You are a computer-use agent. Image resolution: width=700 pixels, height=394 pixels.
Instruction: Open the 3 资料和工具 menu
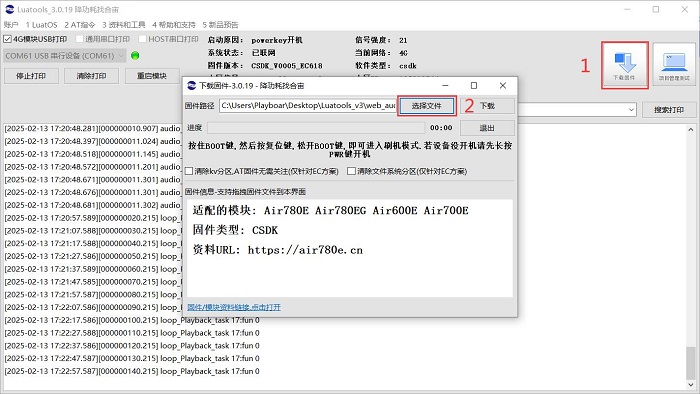pos(124,25)
